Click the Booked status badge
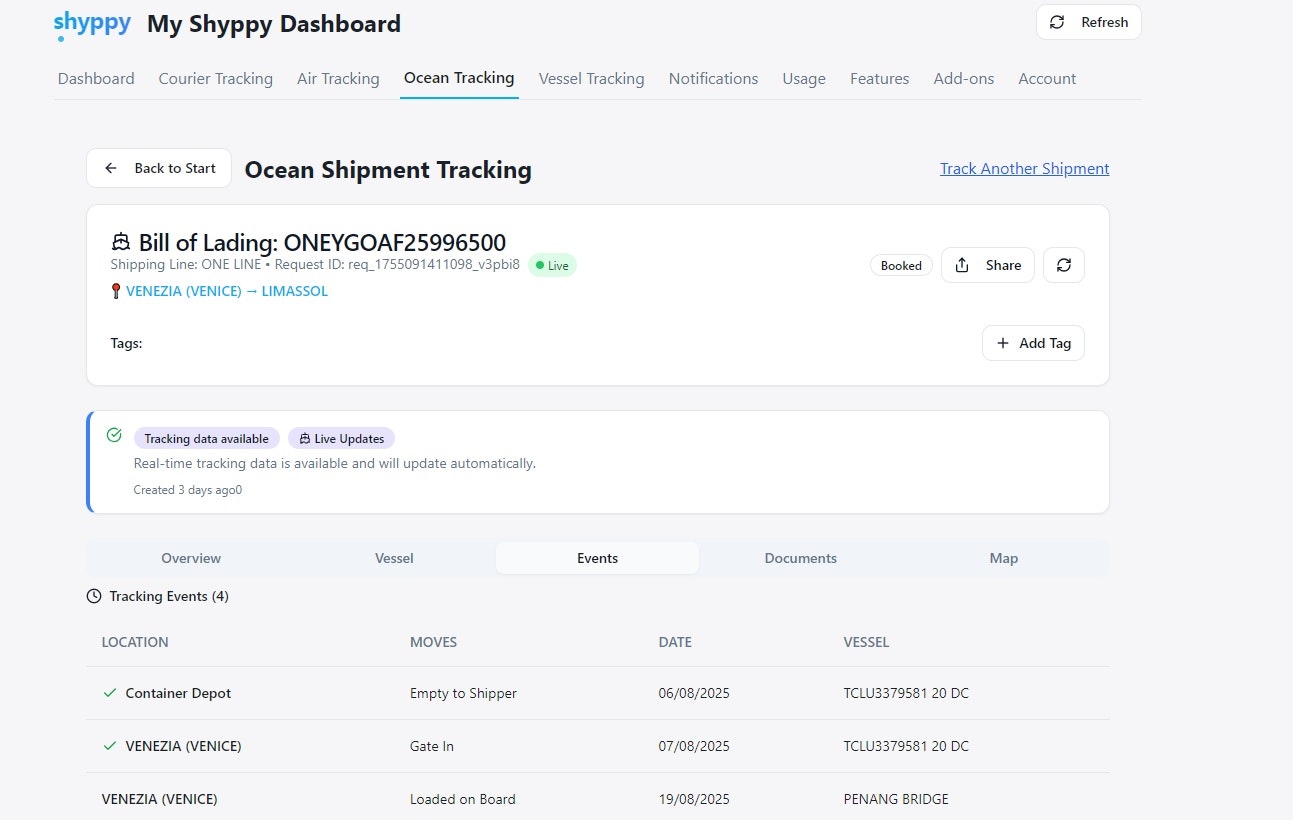1293x820 pixels. click(x=901, y=265)
